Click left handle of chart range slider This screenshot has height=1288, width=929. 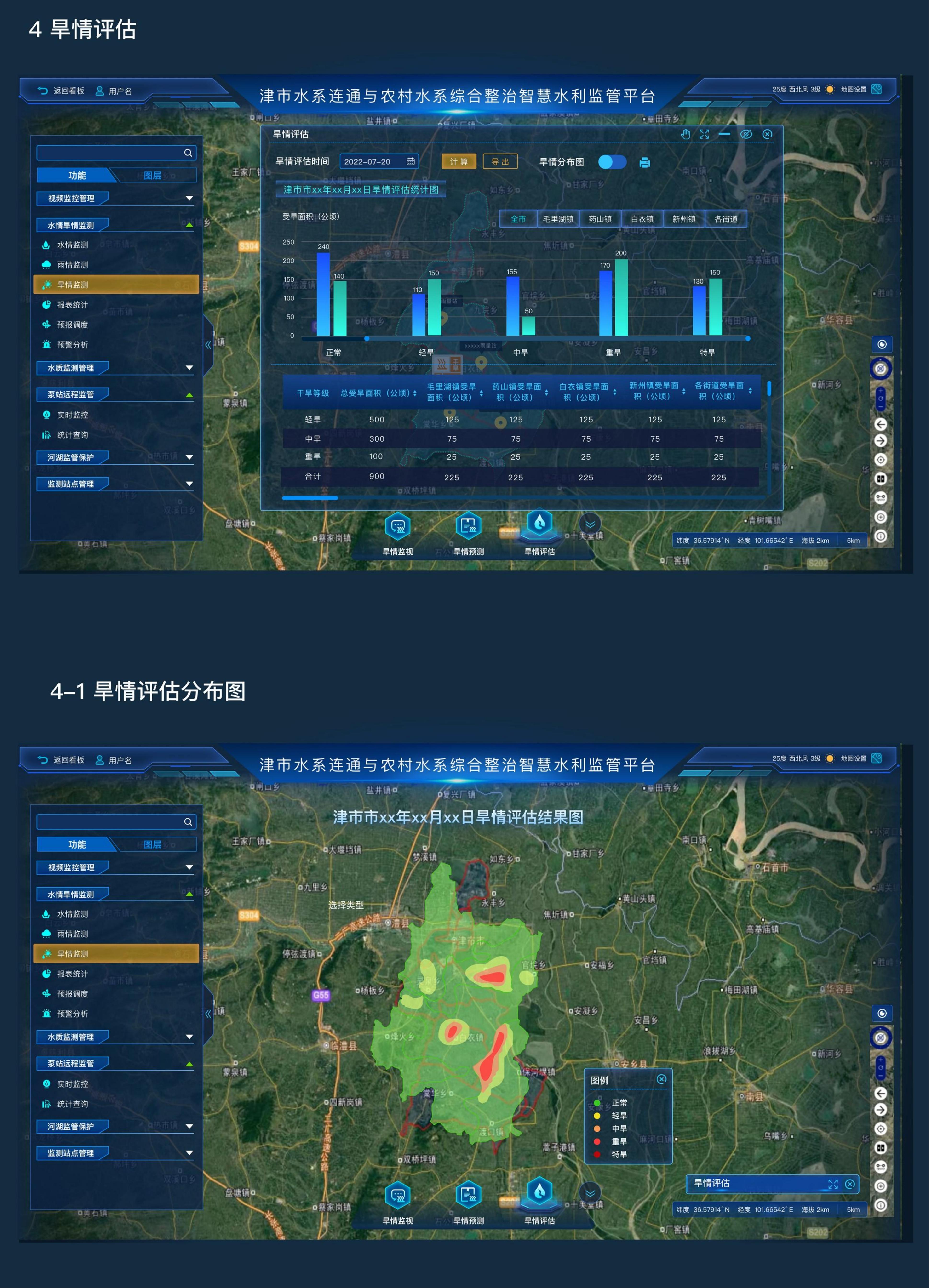click(367, 338)
